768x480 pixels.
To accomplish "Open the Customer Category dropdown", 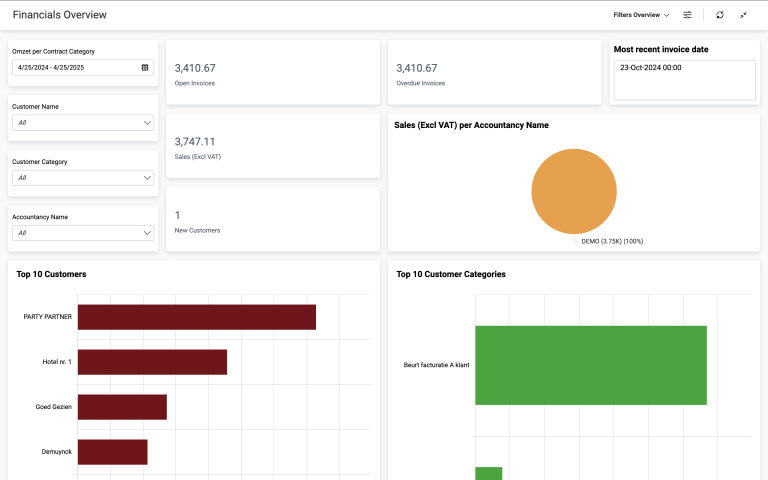I will pyautogui.click(x=83, y=178).
